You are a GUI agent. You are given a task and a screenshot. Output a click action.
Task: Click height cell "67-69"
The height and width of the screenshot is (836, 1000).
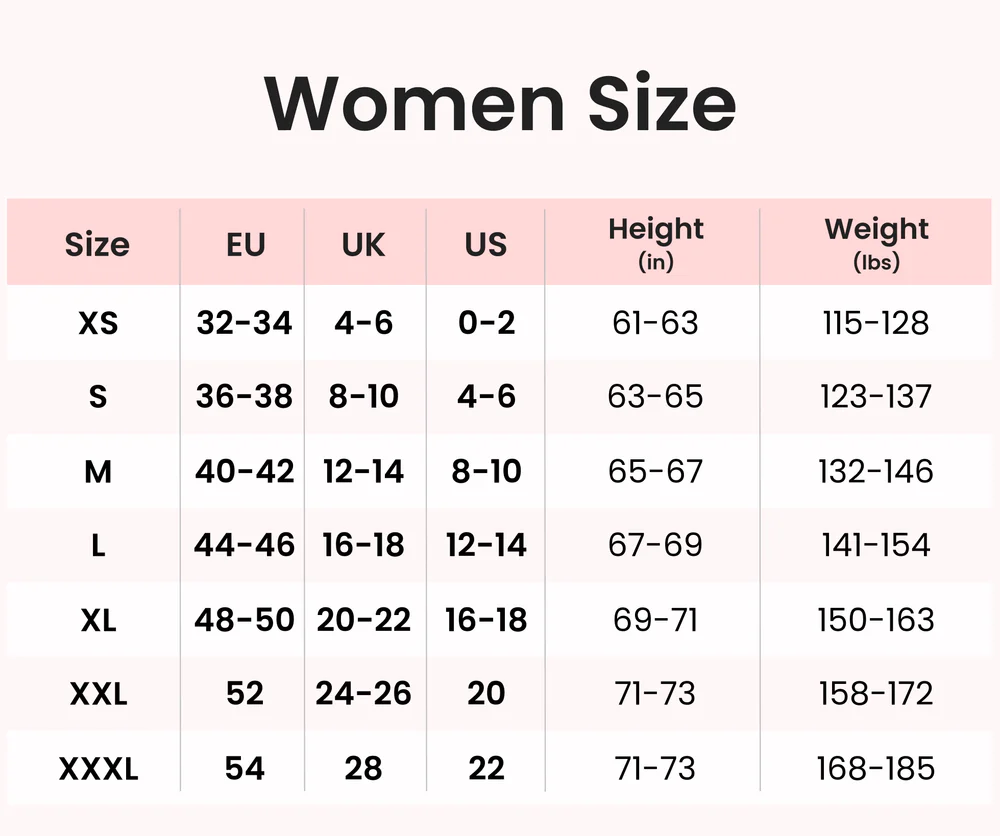pos(656,545)
